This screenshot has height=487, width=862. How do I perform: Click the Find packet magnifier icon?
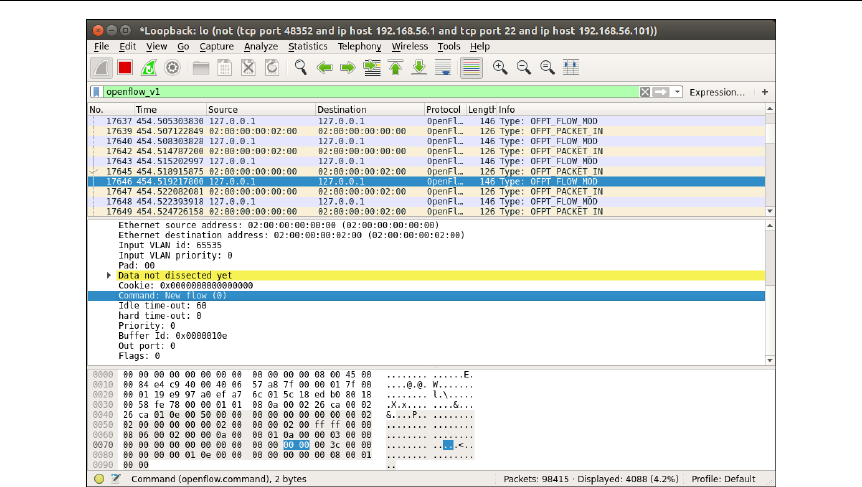299,67
